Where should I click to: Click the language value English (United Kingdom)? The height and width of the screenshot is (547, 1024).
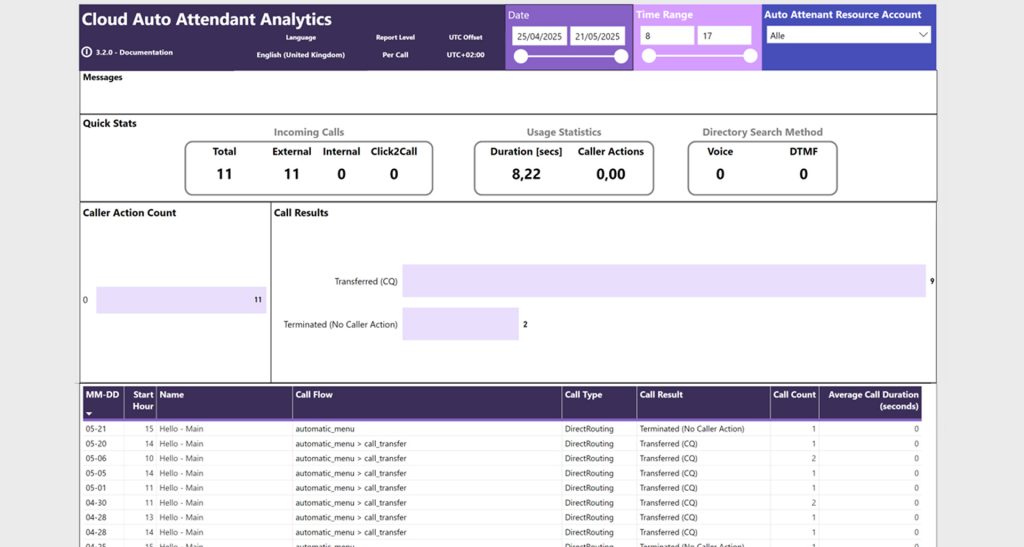[x=300, y=55]
